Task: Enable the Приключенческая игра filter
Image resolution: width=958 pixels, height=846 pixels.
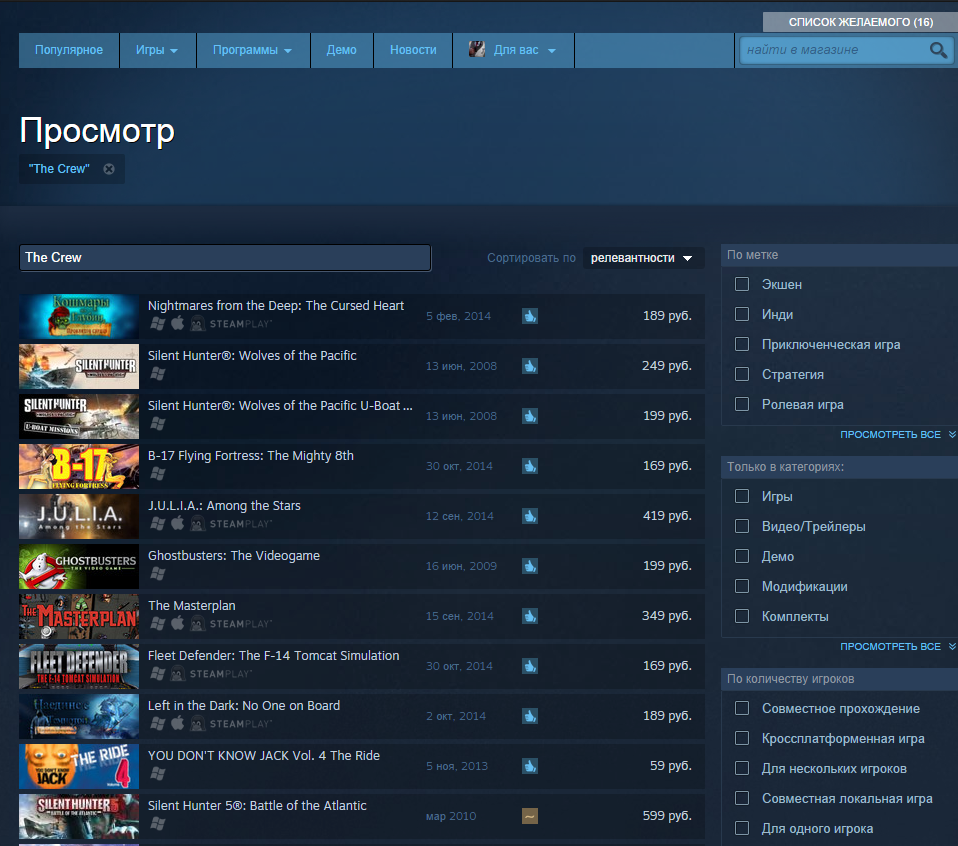Action: click(742, 344)
